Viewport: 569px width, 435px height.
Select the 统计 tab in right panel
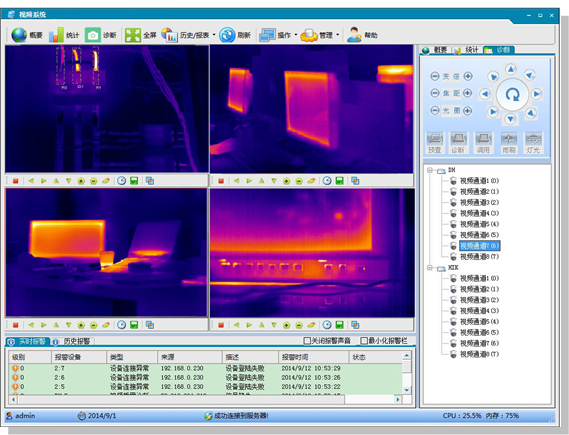pyautogui.click(x=467, y=50)
